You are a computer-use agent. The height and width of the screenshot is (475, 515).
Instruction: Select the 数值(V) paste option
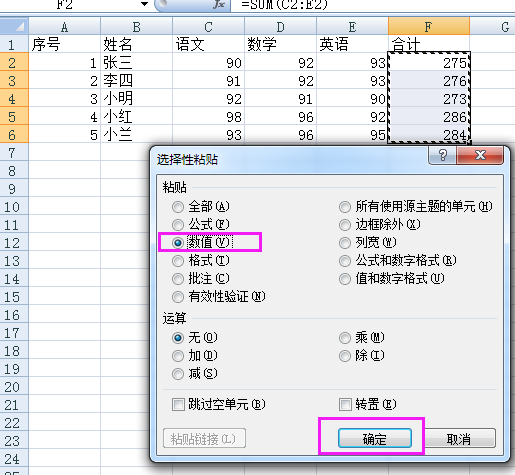(203, 242)
